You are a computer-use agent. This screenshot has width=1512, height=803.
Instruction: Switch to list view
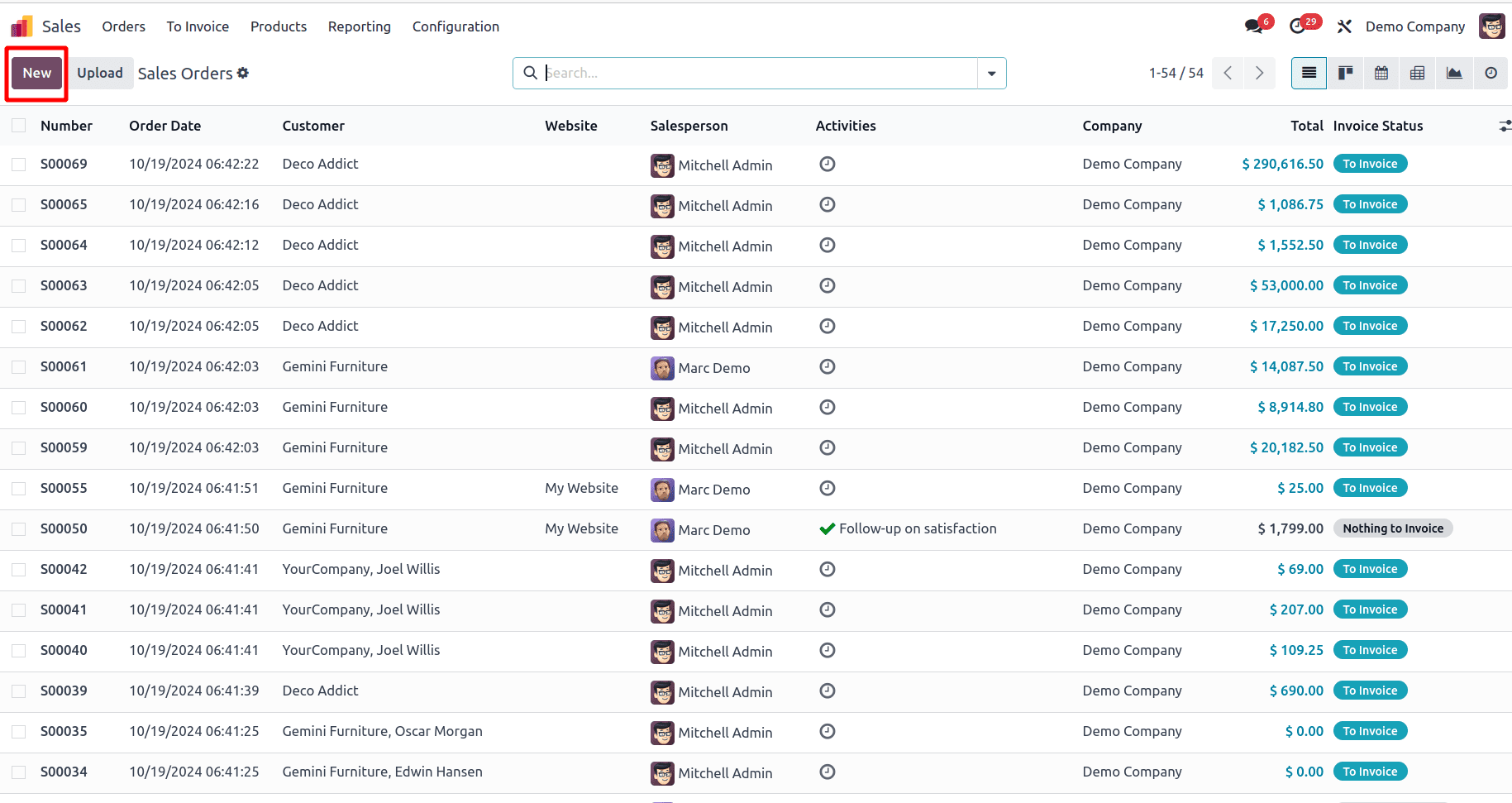[1309, 73]
